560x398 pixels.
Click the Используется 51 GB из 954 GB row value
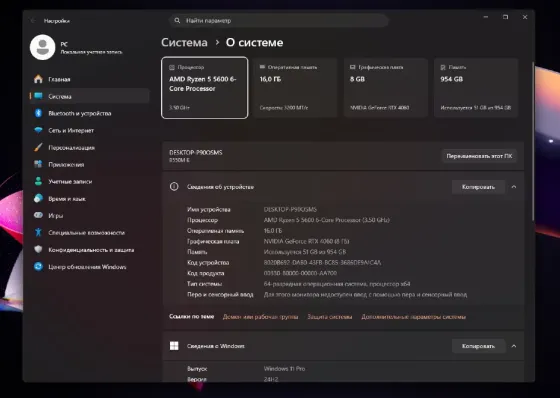point(305,252)
